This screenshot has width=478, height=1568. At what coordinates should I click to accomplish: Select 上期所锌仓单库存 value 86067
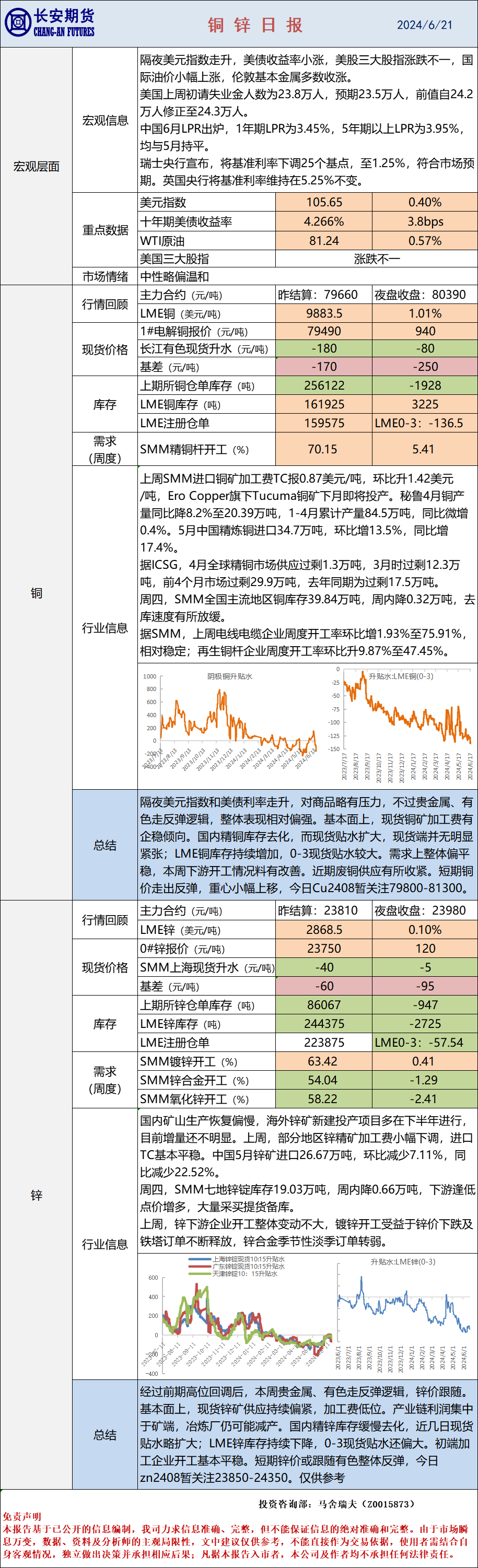[x=324, y=1005]
